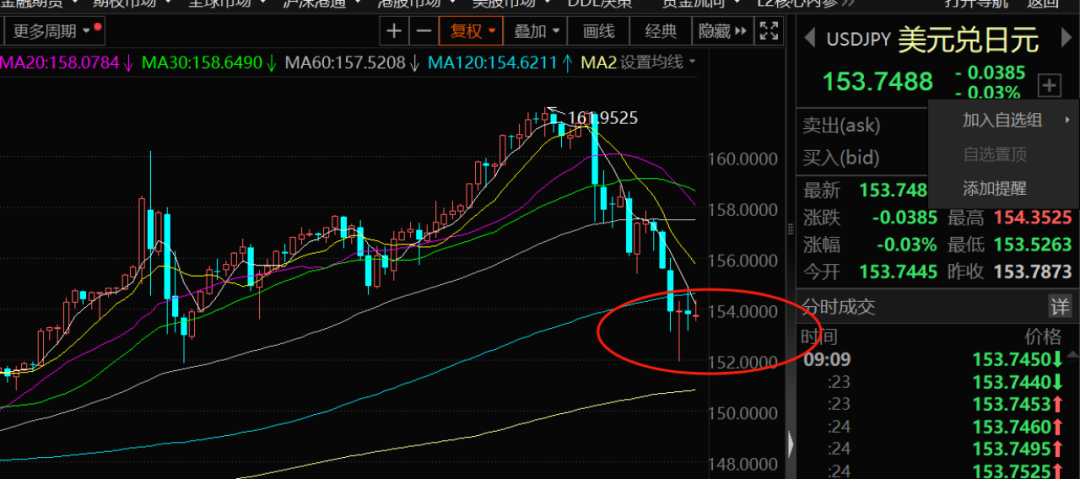Screen dimensions: 1080x479
Task: Select 添加提醒 in the context menu
Action: point(994,188)
